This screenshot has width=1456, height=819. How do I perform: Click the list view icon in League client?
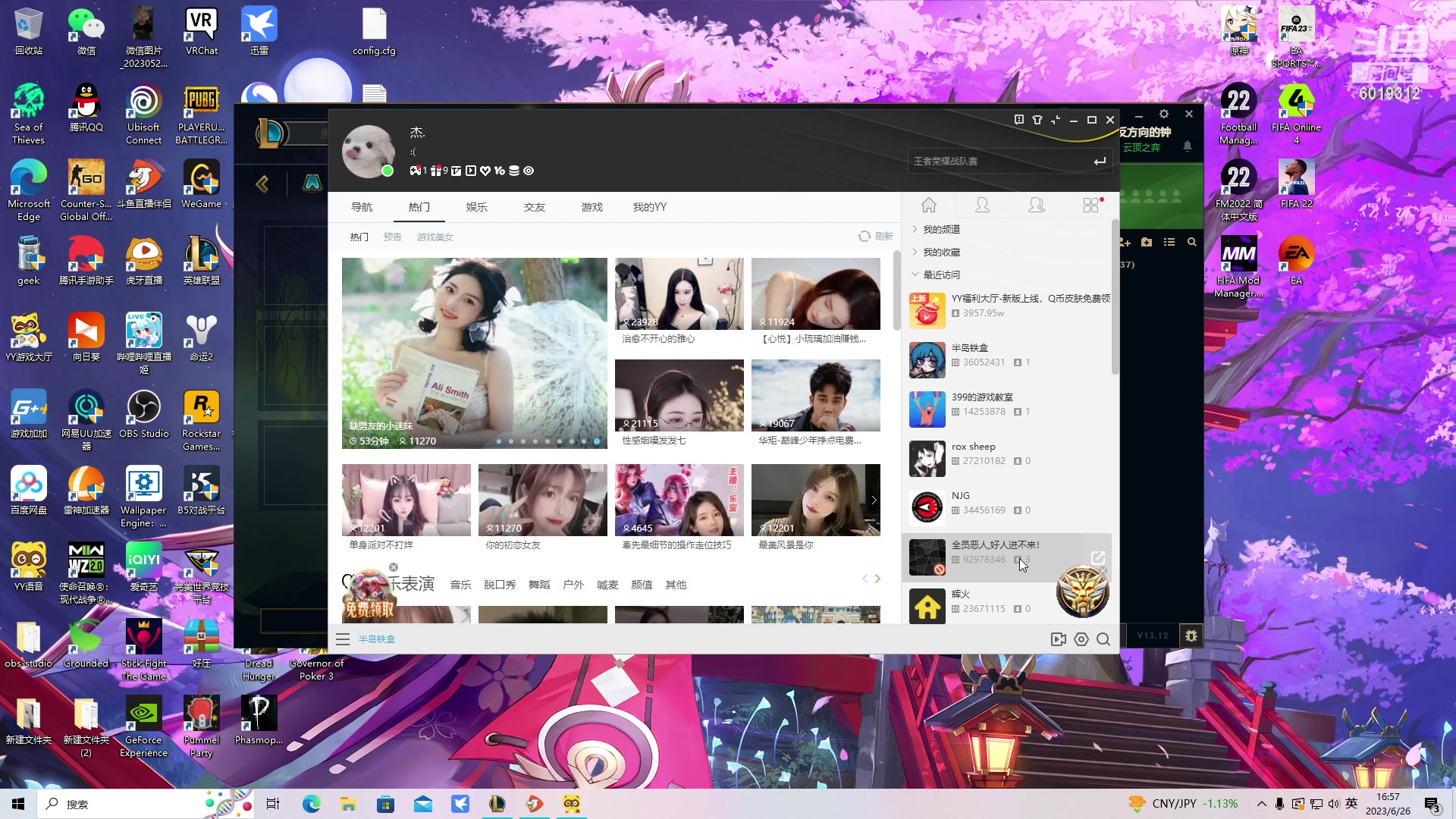(x=1169, y=242)
